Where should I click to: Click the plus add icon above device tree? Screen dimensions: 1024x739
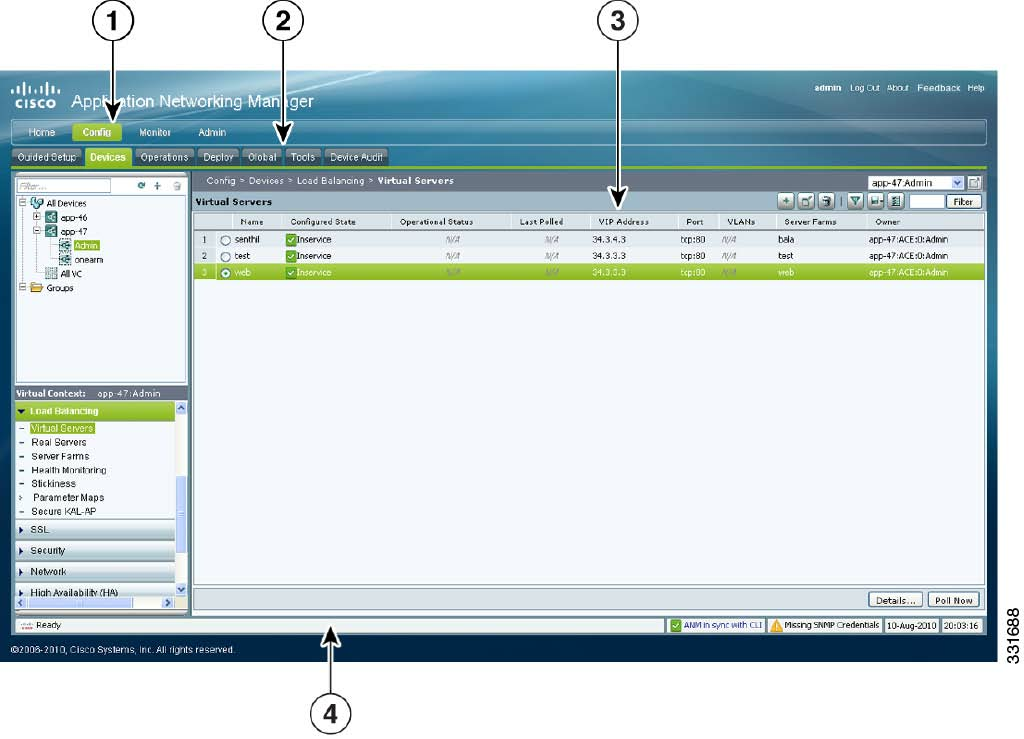coord(158,186)
